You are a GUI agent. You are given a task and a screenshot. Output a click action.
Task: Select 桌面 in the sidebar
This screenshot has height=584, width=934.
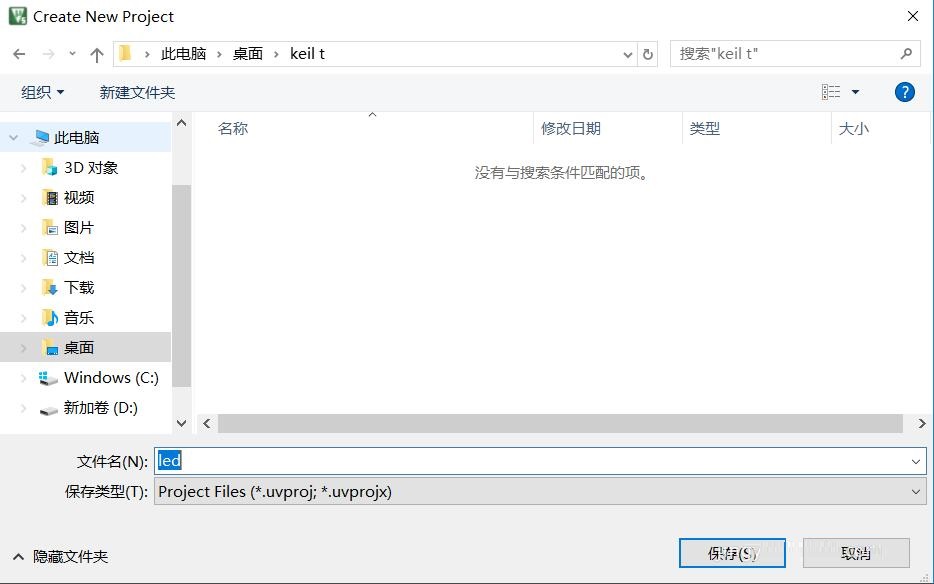[x=79, y=347]
